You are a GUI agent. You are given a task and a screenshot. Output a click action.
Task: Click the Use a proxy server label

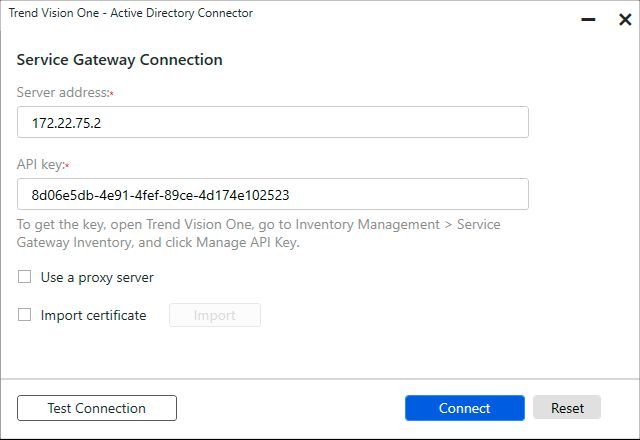click(97, 278)
